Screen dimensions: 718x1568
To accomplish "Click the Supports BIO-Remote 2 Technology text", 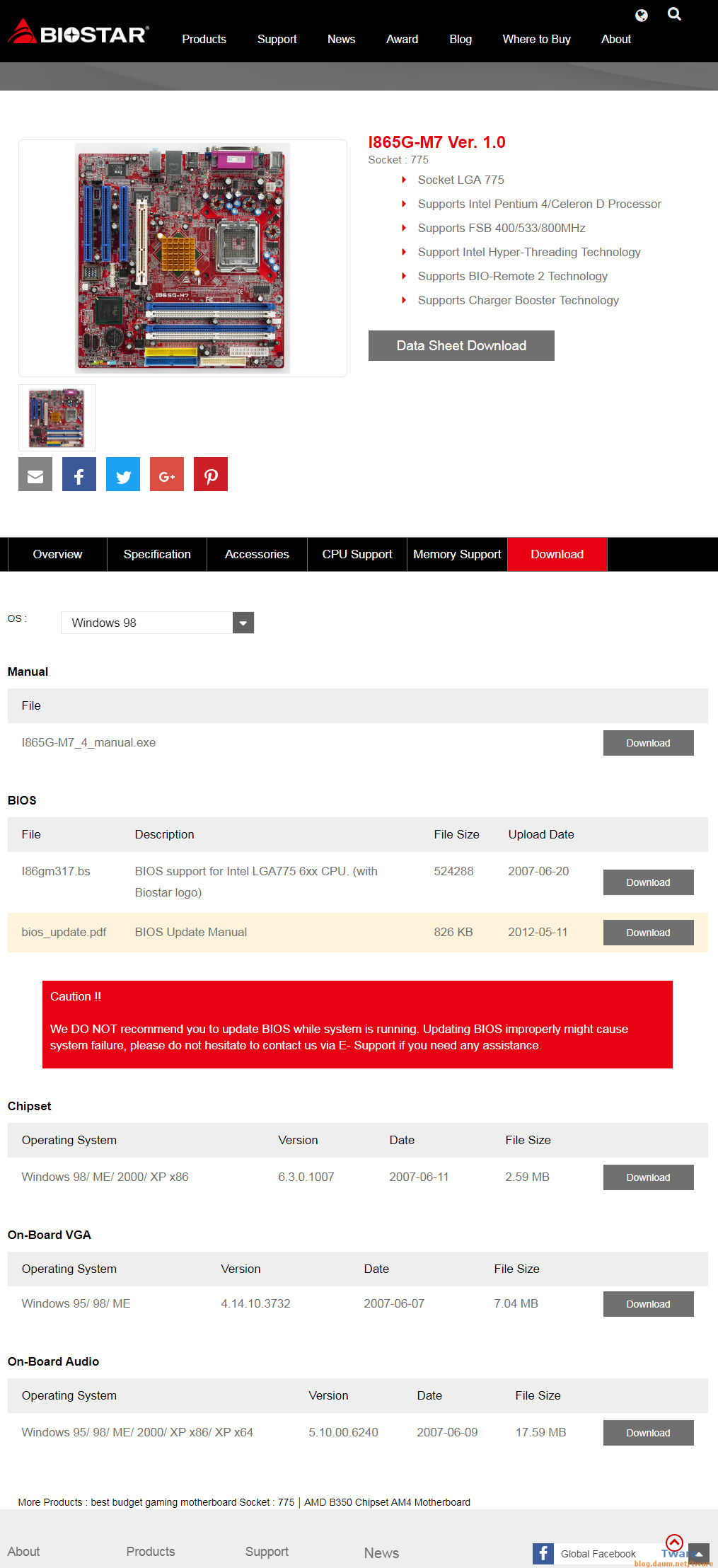I will [512, 276].
